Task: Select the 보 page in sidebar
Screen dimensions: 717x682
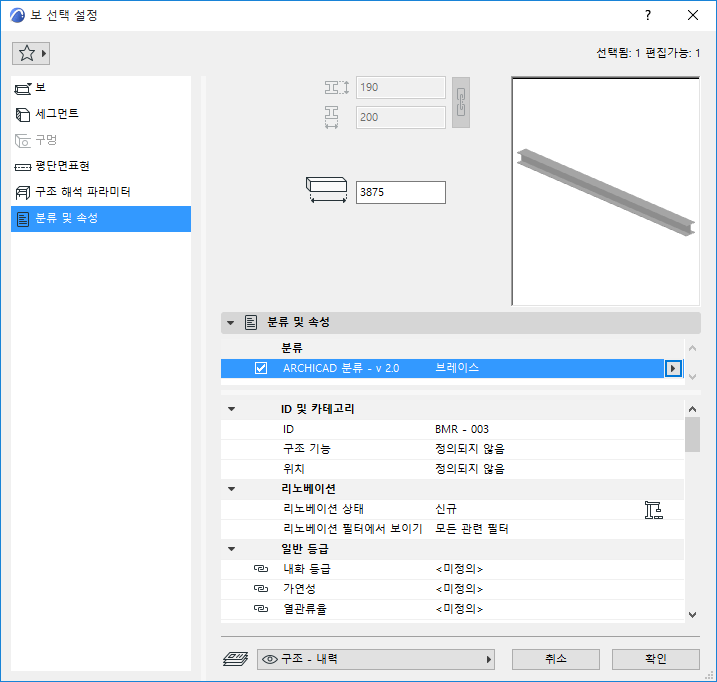Action: coord(101,88)
